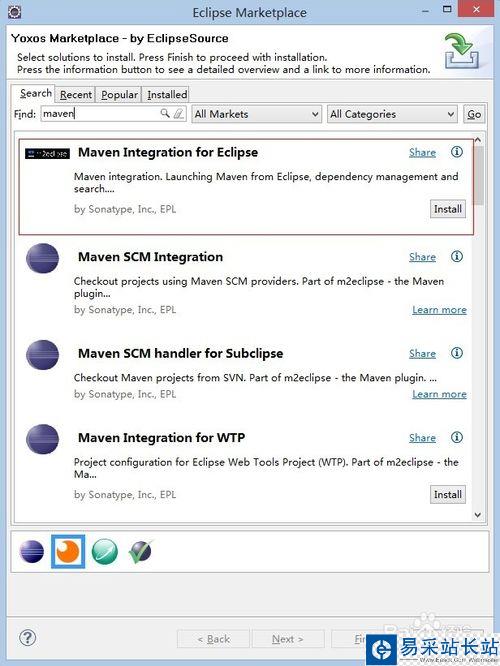Viewport: 500px width, 666px height.
Task: Learn more about Maven SCM Integration
Action: pos(439,310)
